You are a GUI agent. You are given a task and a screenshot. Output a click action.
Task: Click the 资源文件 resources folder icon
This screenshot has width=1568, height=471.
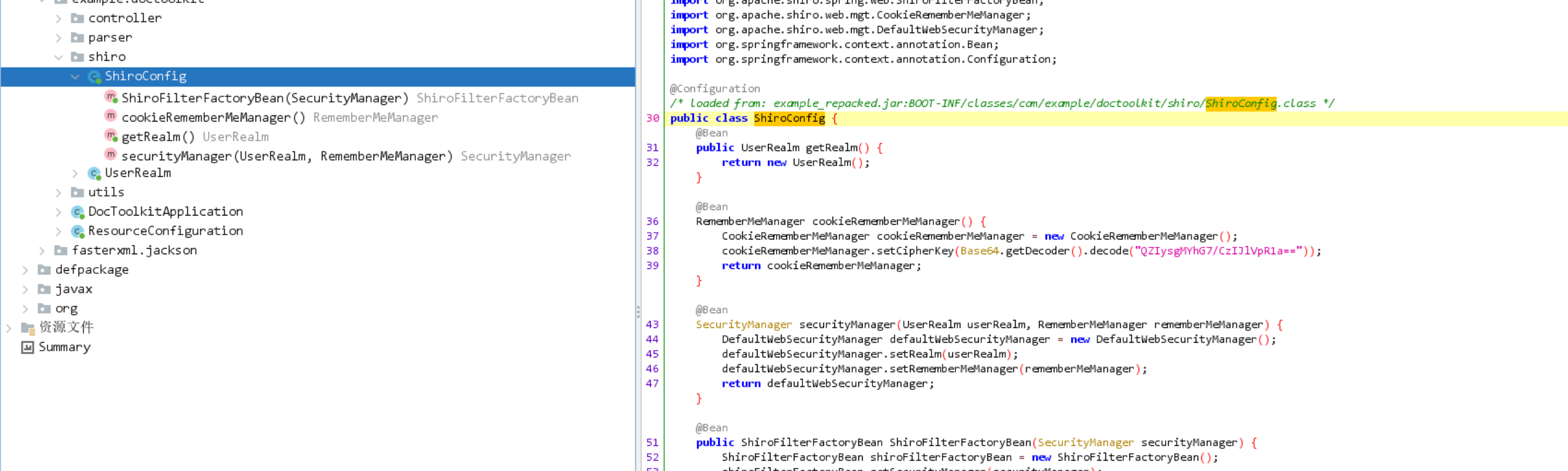point(28,329)
